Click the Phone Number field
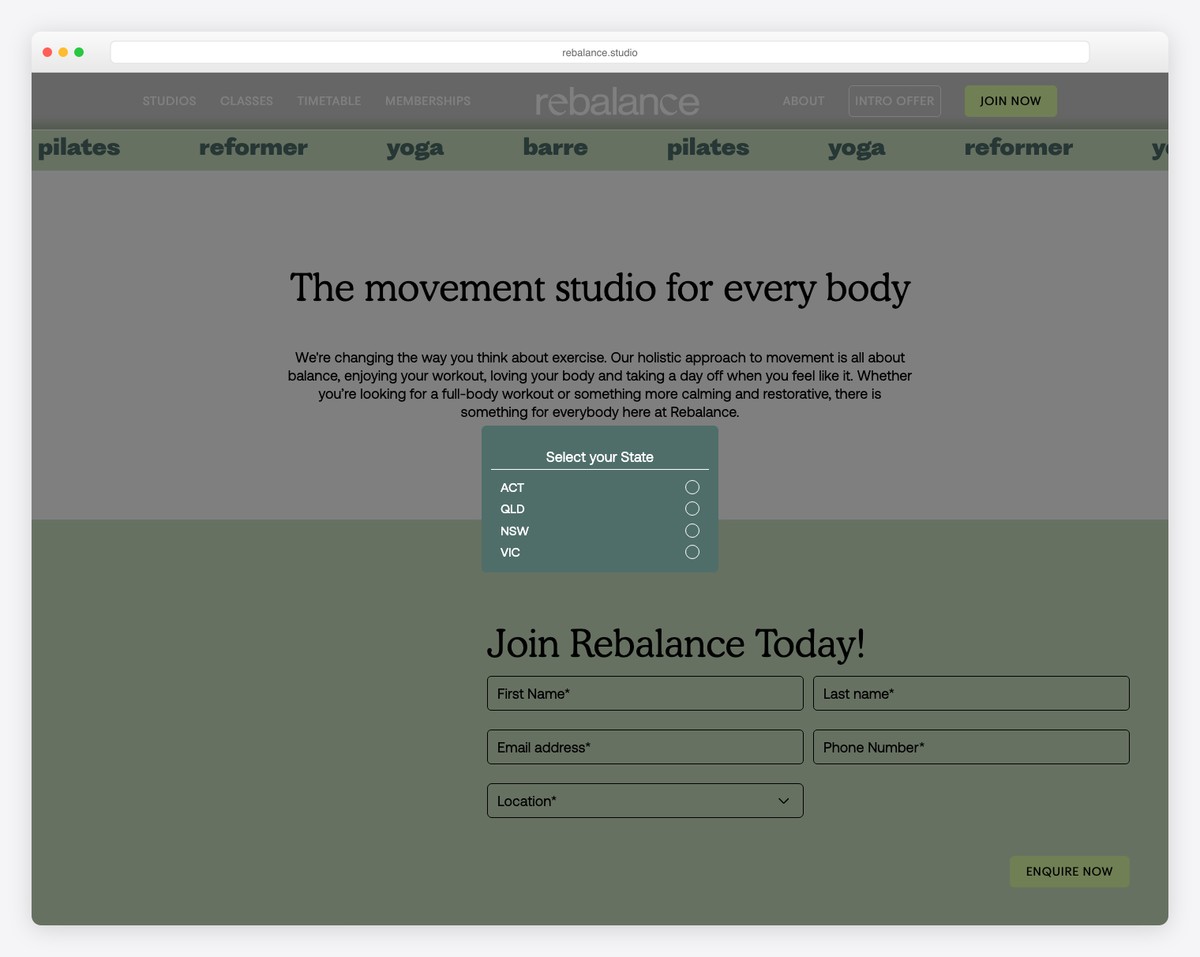Viewport: 1200px width, 957px height. [970, 746]
